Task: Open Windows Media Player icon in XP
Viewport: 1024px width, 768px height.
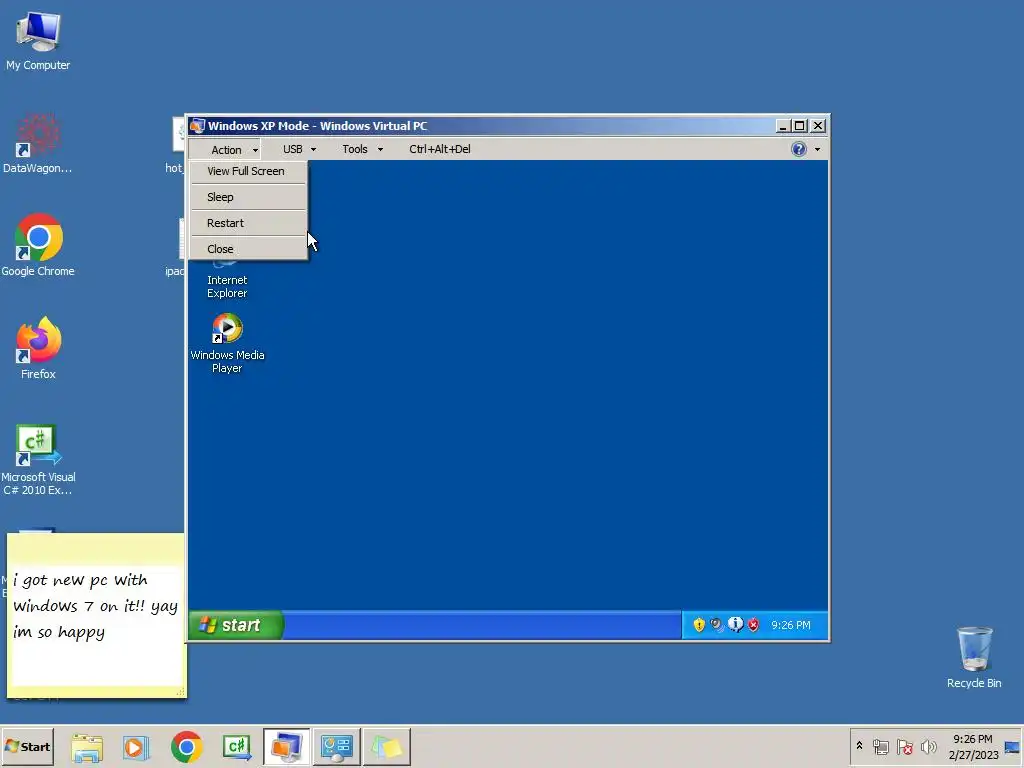Action: (x=227, y=344)
